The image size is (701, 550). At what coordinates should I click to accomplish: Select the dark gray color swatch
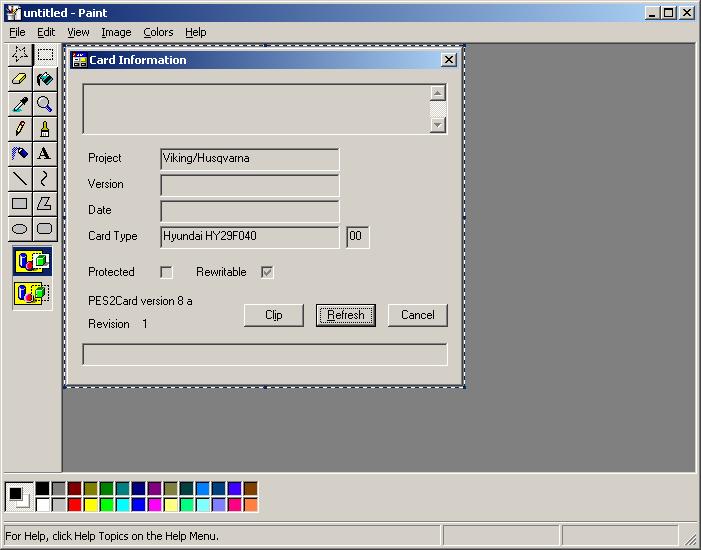click(x=59, y=488)
